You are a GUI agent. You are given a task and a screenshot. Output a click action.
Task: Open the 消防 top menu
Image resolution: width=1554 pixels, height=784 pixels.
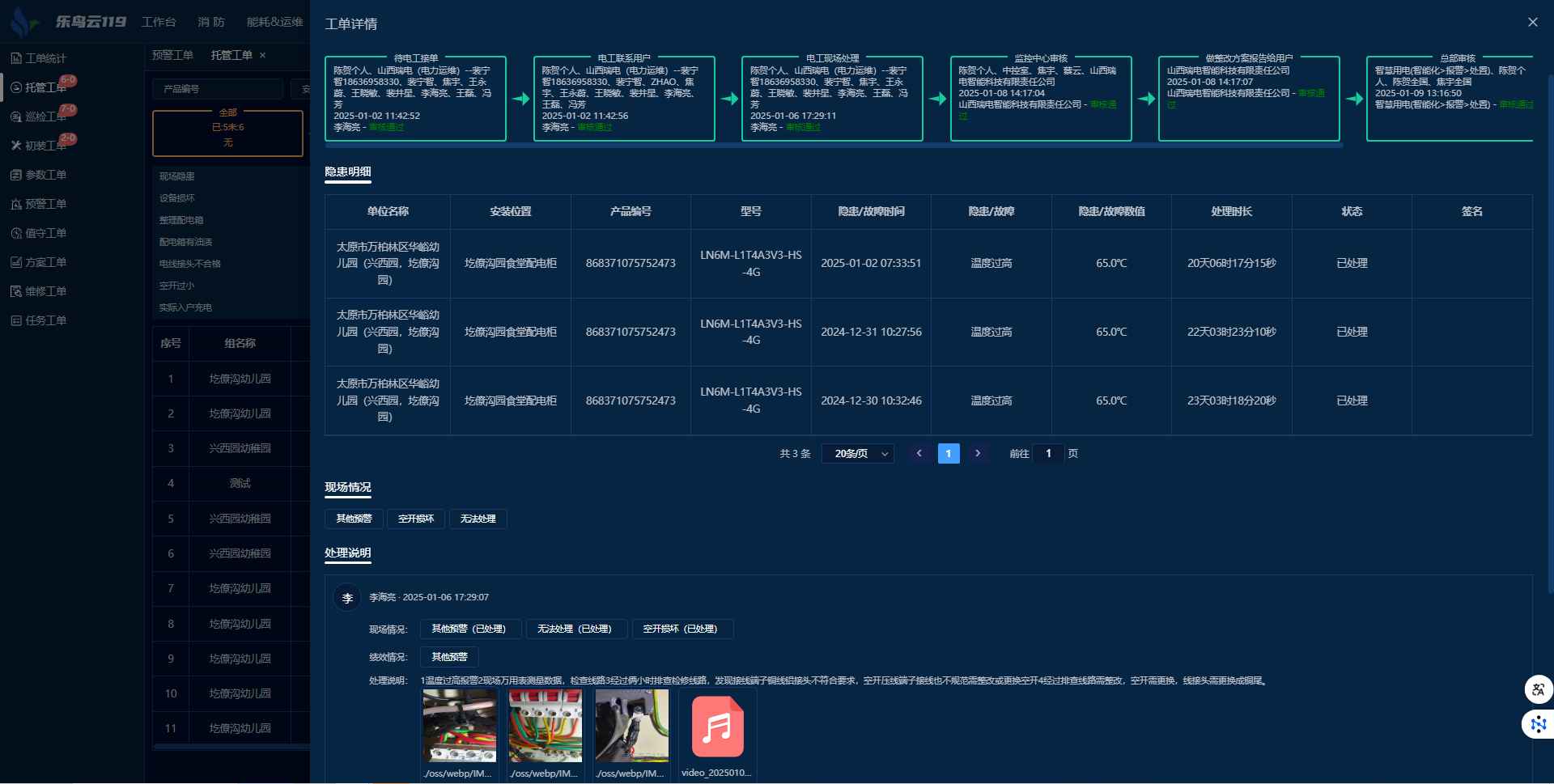click(x=211, y=22)
